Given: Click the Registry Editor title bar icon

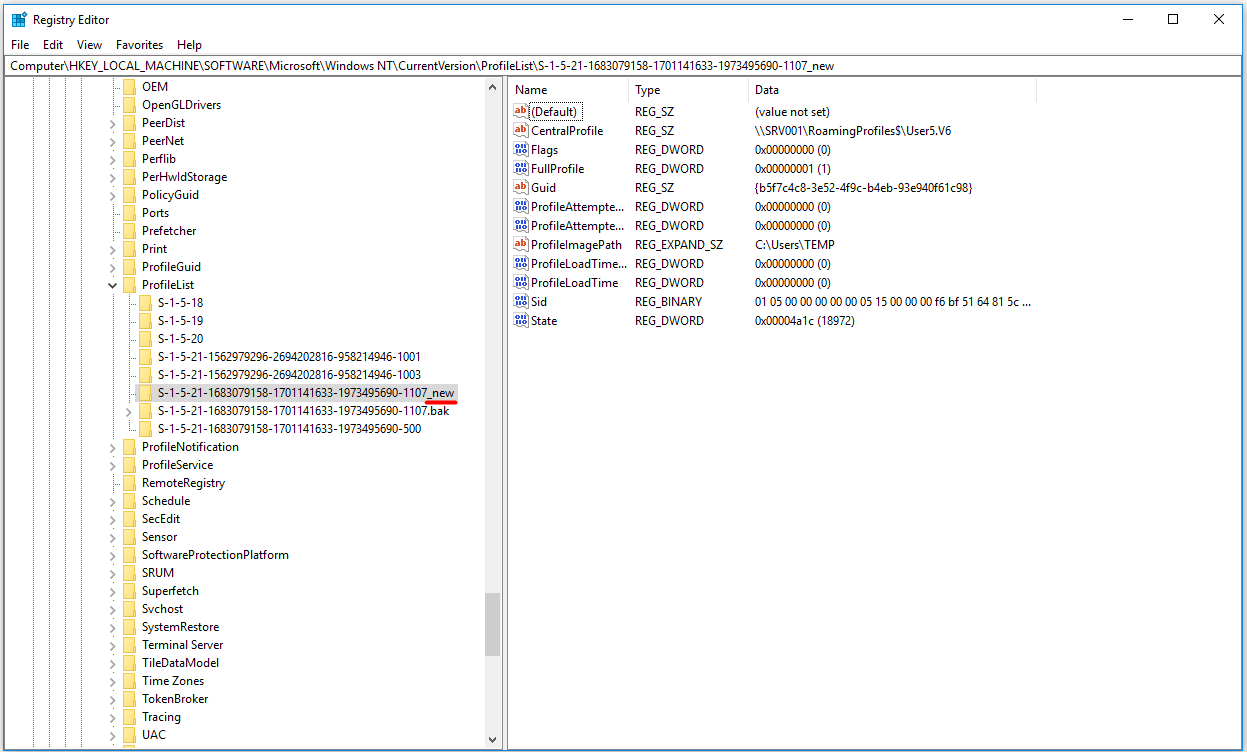Looking at the screenshot, I should point(19,19).
